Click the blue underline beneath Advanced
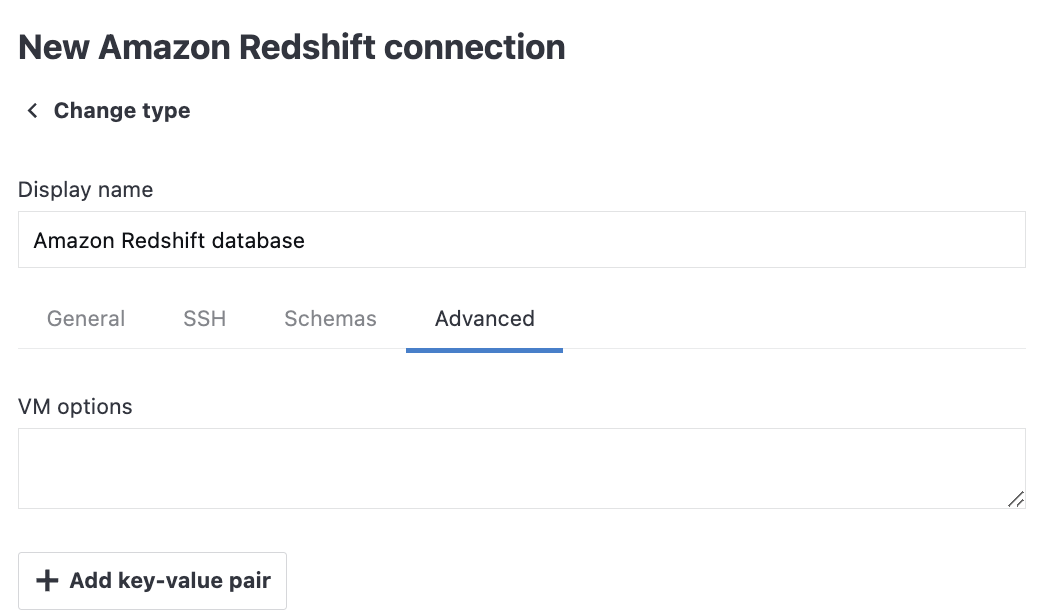 point(484,349)
